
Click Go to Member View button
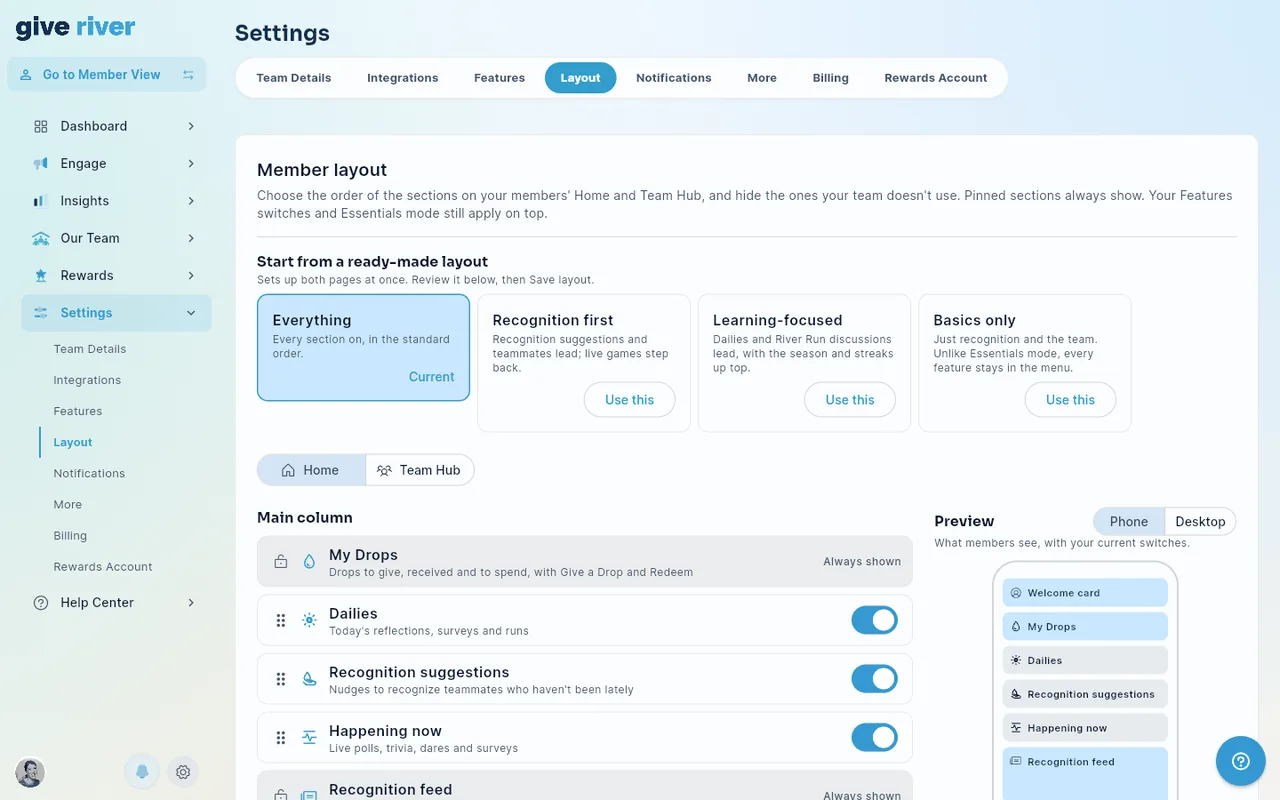click(107, 75)
